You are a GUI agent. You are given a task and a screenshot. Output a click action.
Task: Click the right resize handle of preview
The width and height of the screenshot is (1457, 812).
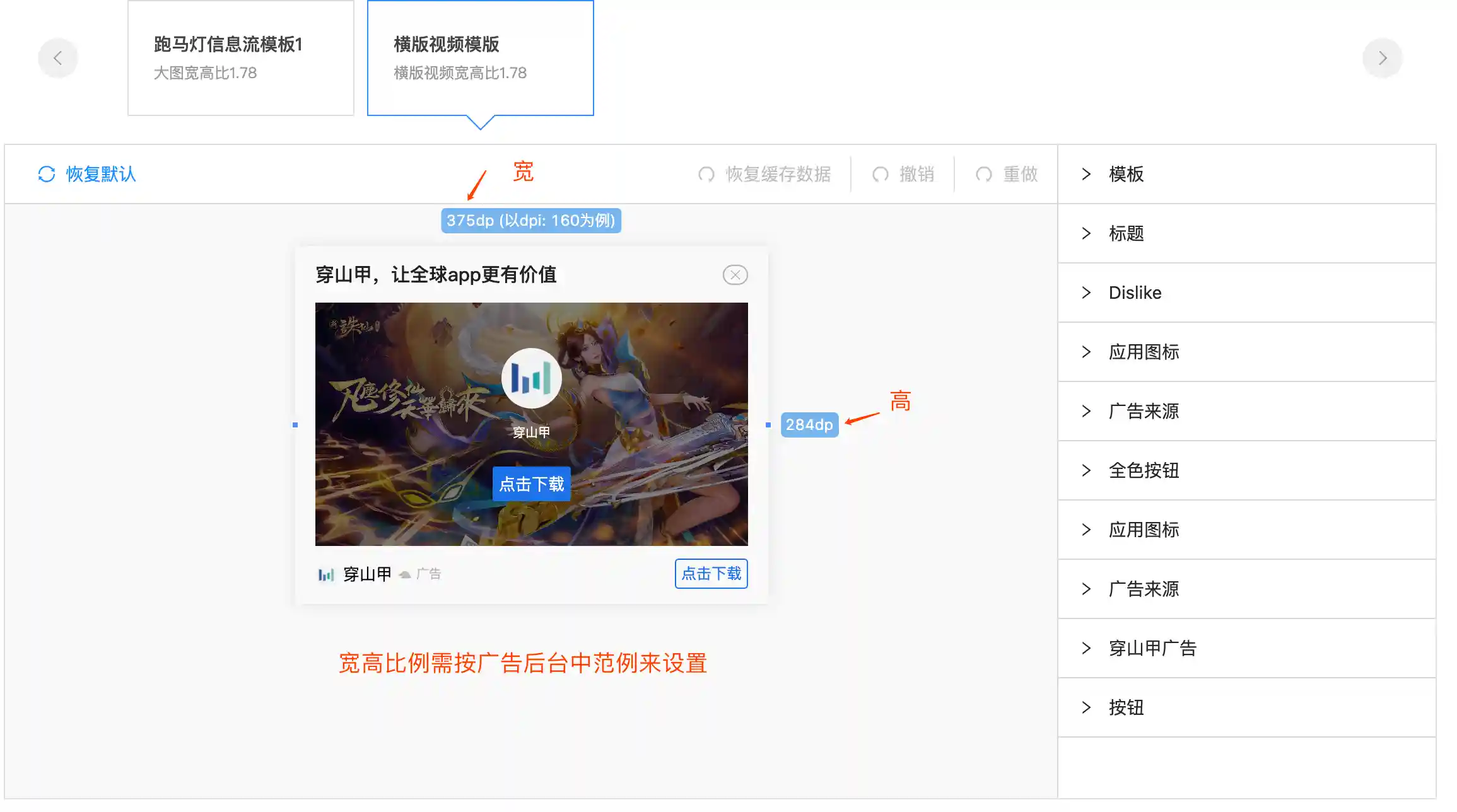point(768,425)
